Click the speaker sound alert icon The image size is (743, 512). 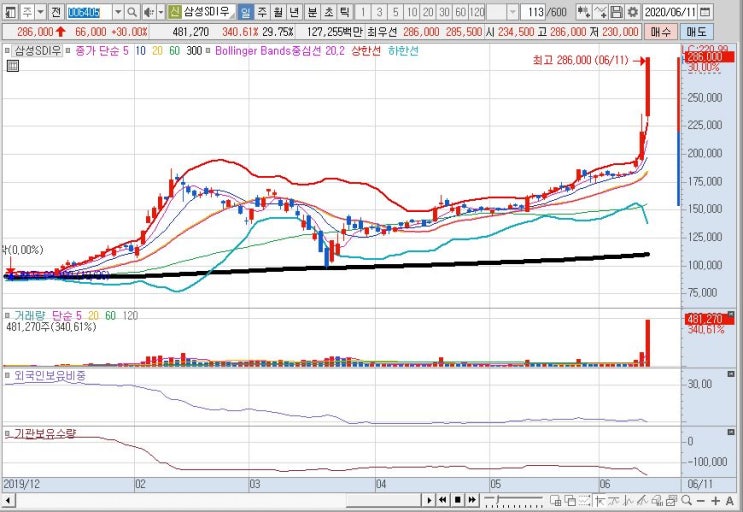click(149, 12)
